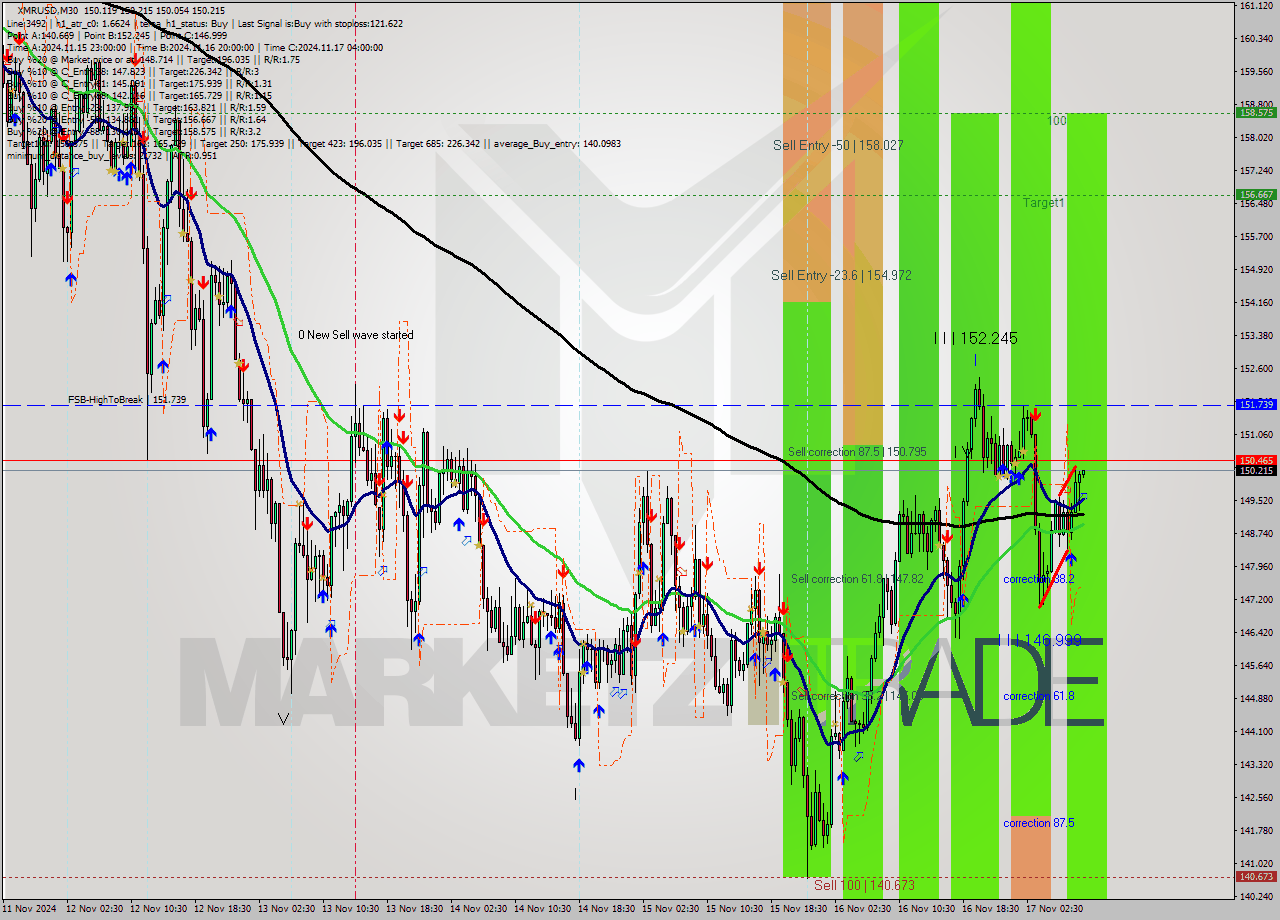Select the blue 'correction 87.5' label

click(1039, 823)
